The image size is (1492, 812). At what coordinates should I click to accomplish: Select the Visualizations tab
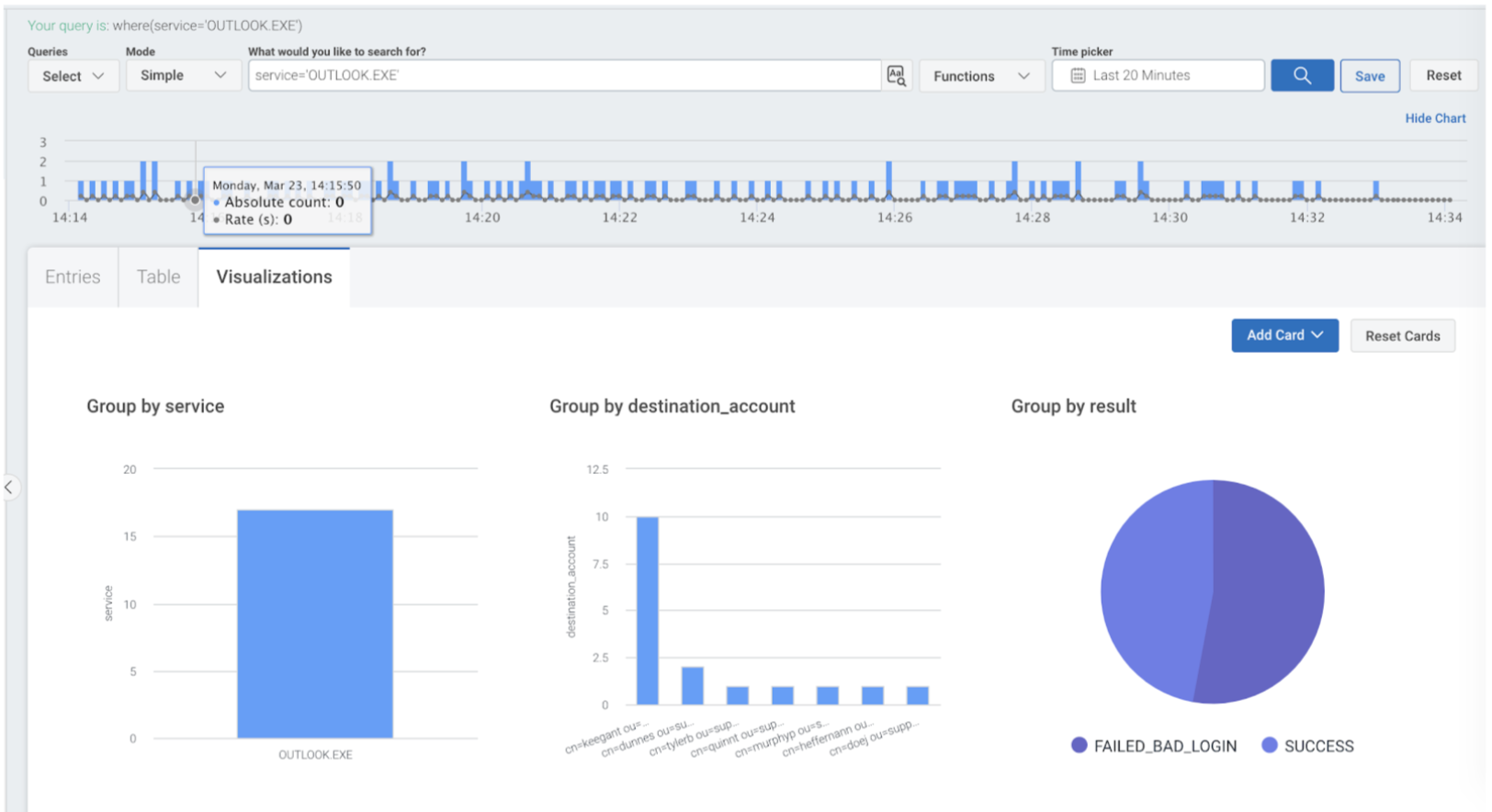pyautogui.click(x=274, y=276)
